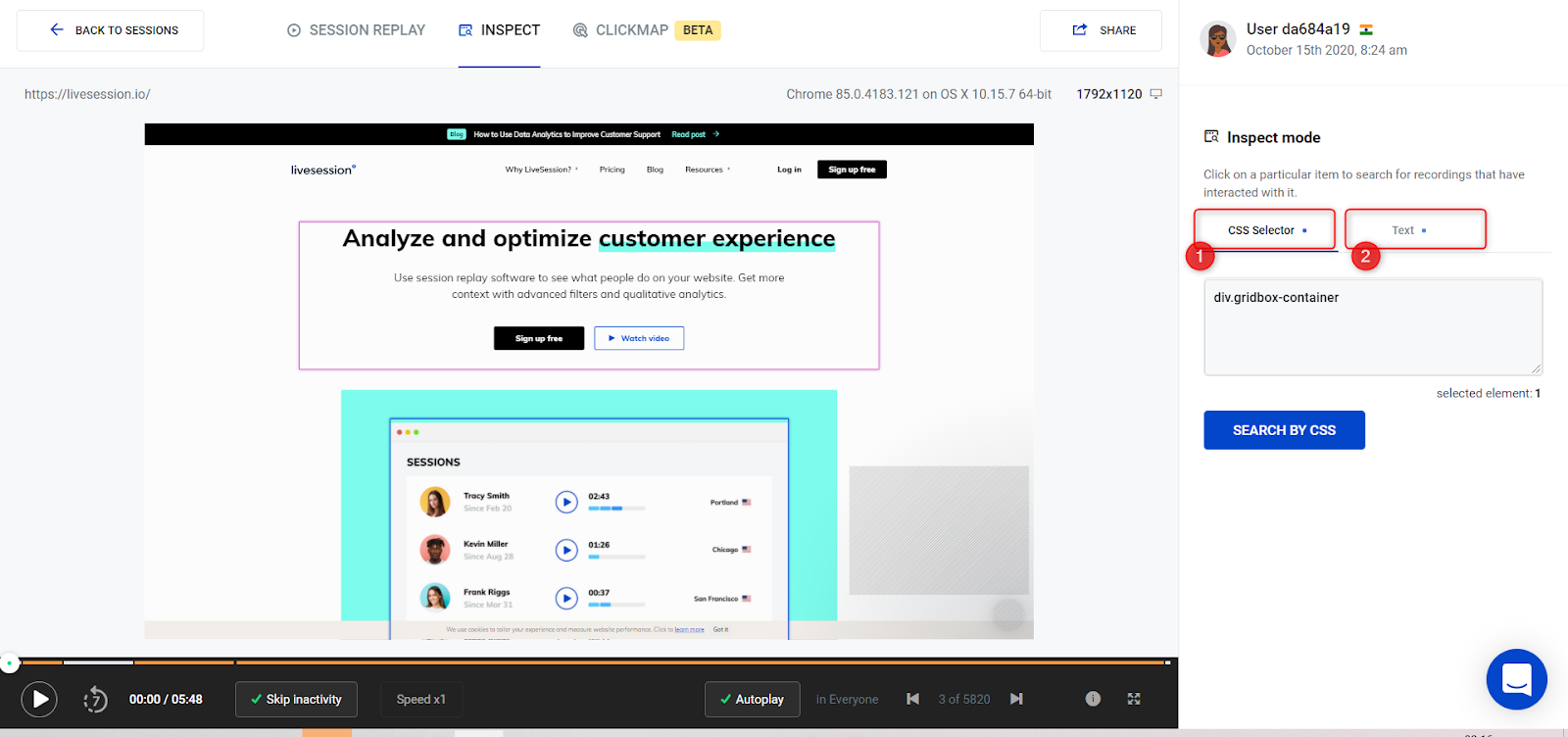Click Pricing in the replayed site nav
Viewport: 1568px width, 737px height.
pyautogui.click(x=612, y=170)
